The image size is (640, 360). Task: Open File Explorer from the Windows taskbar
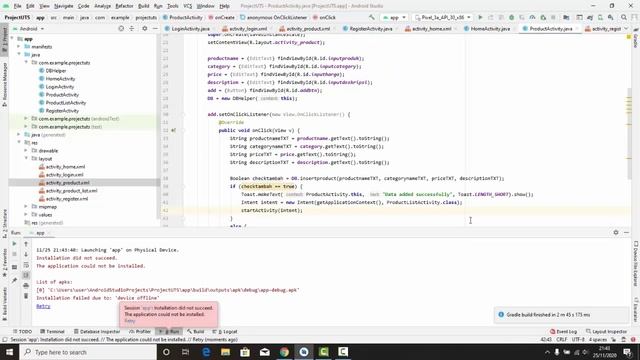point(225,352)
